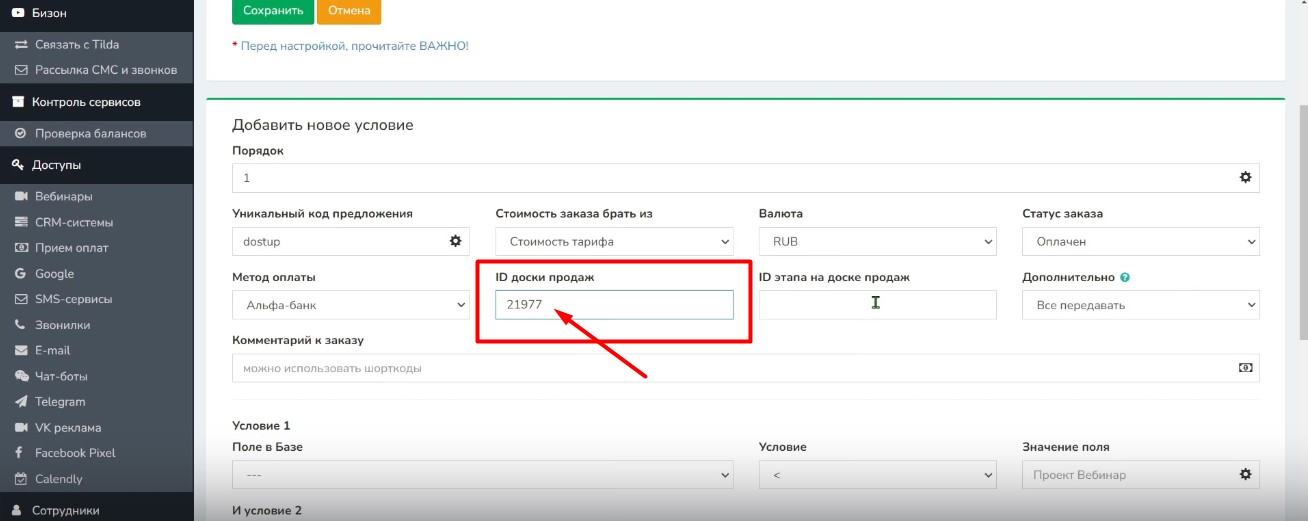Open the прочитайте ВАЖНО link

(409, 46)
